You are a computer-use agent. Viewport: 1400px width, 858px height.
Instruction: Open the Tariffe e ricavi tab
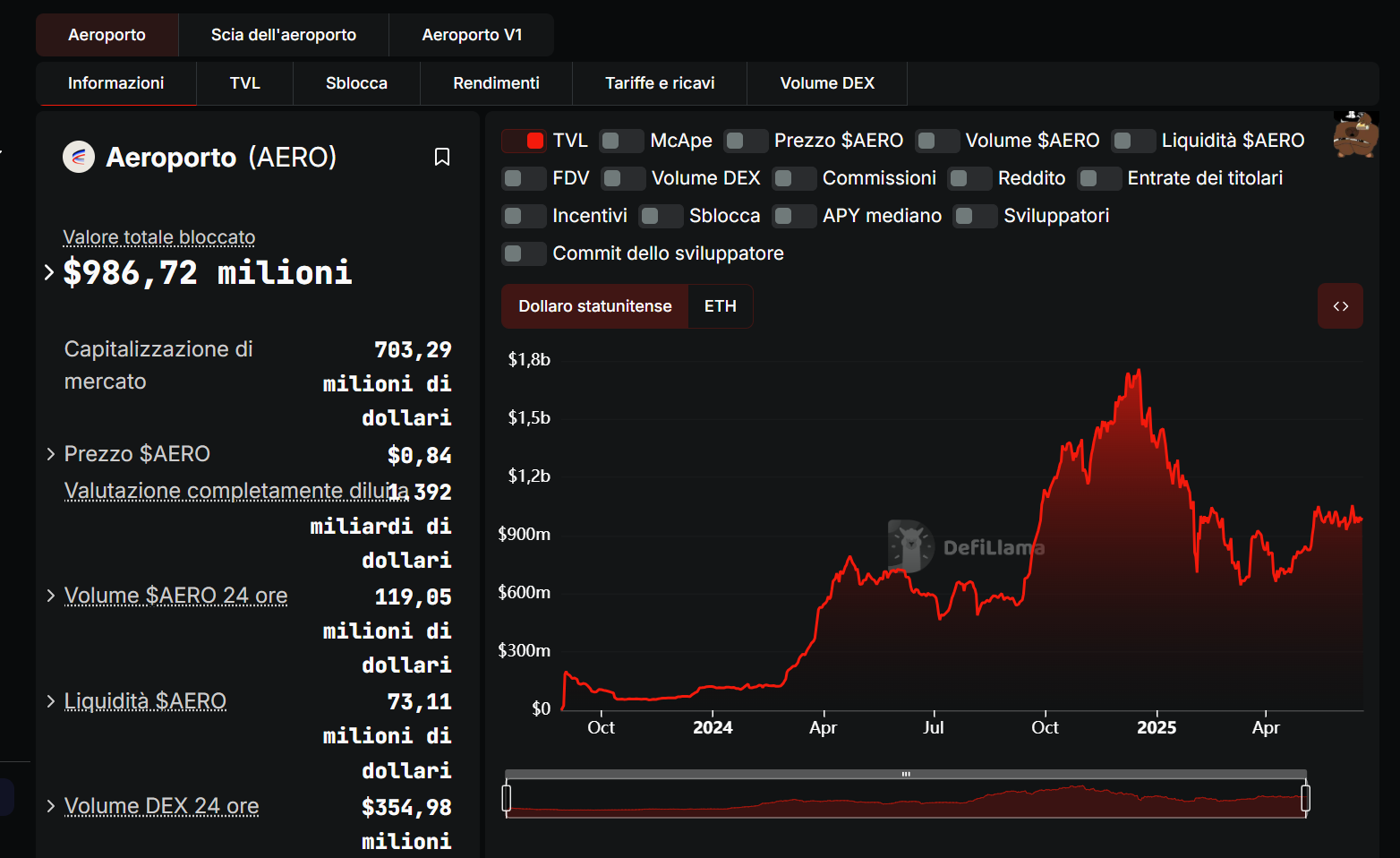click(660, 83)
